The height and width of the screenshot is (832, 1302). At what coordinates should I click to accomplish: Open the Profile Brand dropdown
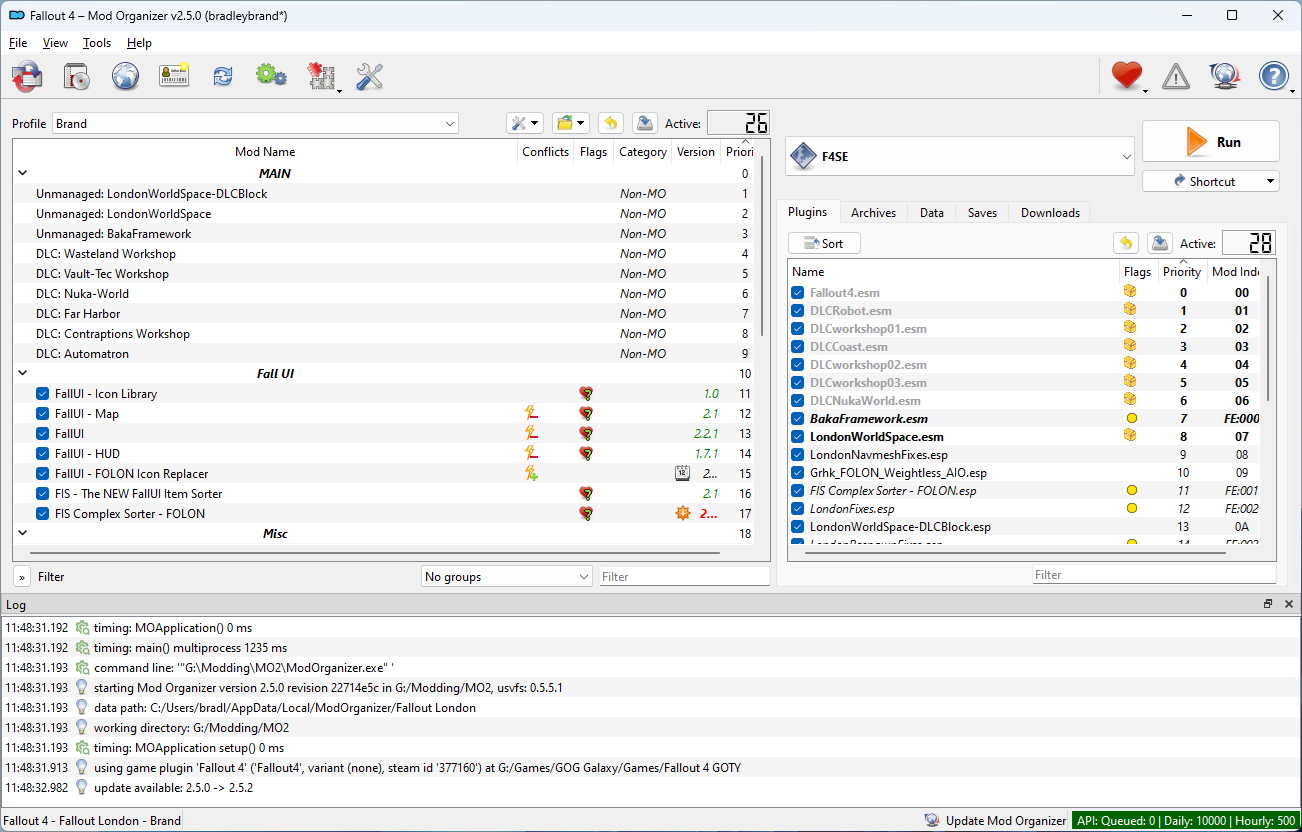coord(255,124)
